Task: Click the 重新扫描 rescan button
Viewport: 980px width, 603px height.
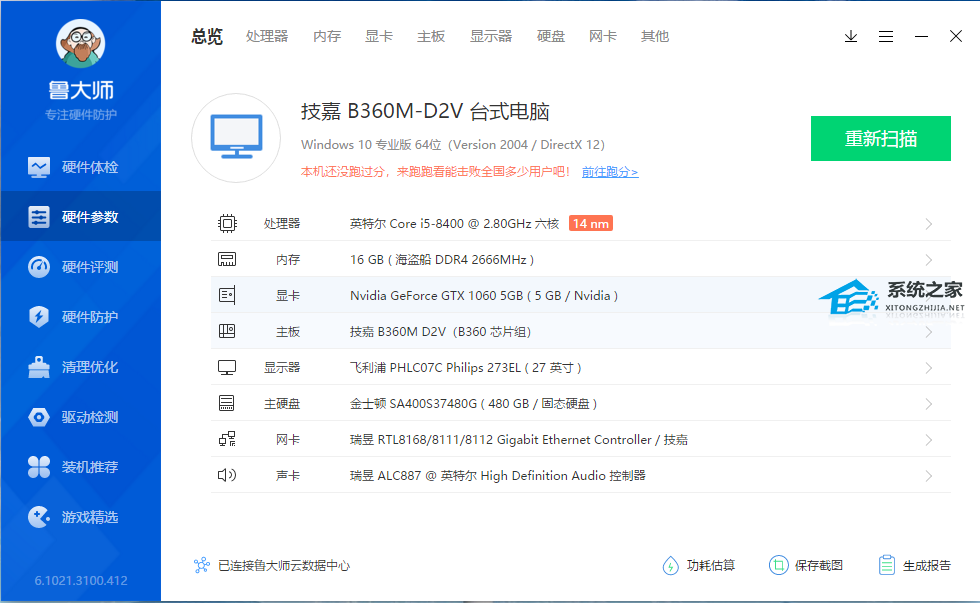Action: 881,138
